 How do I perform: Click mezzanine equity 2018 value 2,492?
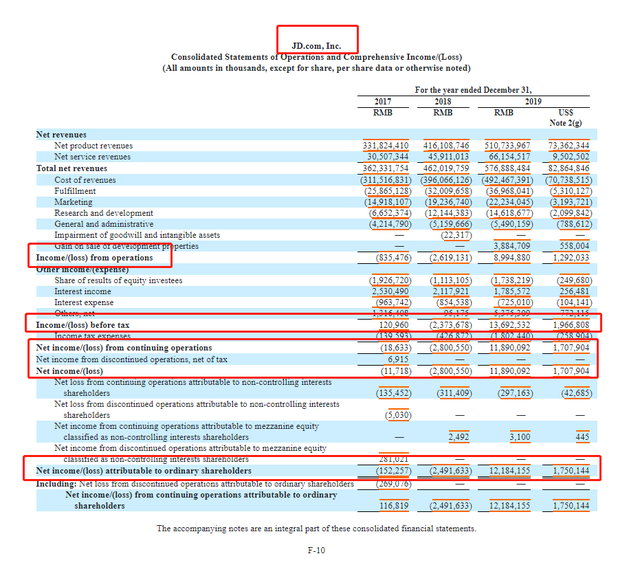pos(459,437)
